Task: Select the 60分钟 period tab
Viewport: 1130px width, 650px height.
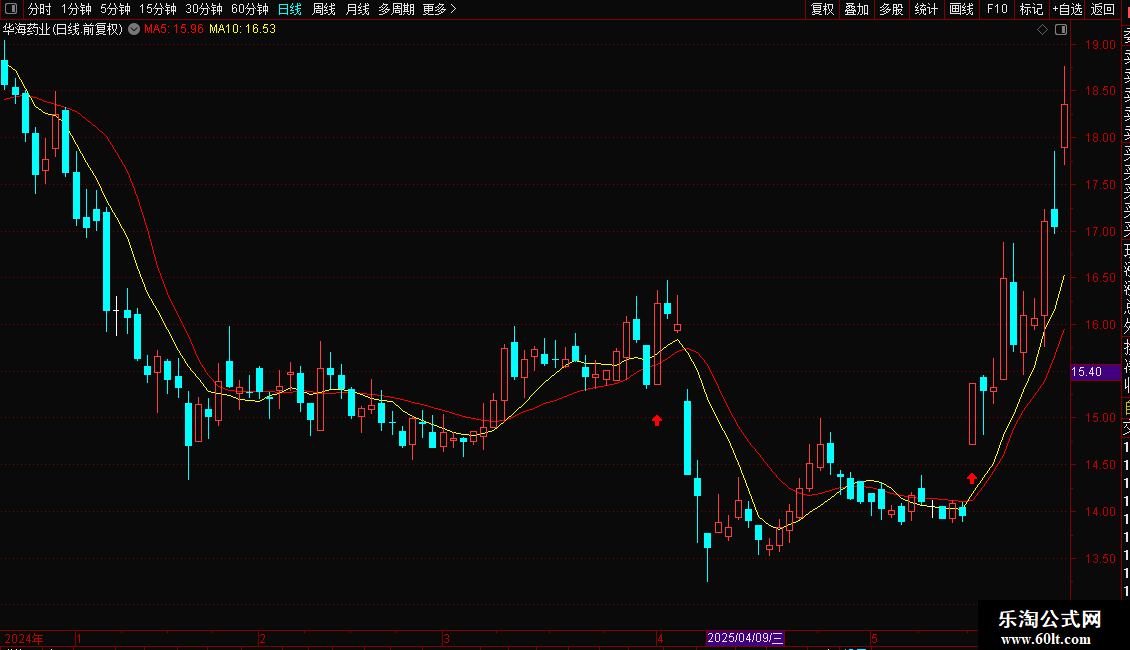Action: point(250,9)
